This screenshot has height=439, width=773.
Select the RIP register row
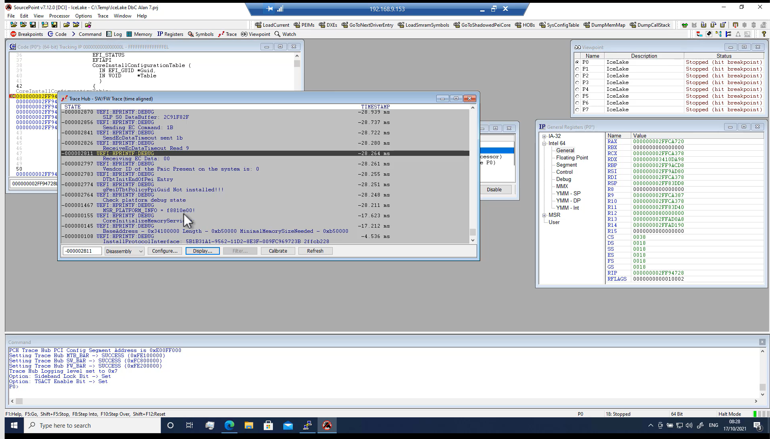pos(685,273)
